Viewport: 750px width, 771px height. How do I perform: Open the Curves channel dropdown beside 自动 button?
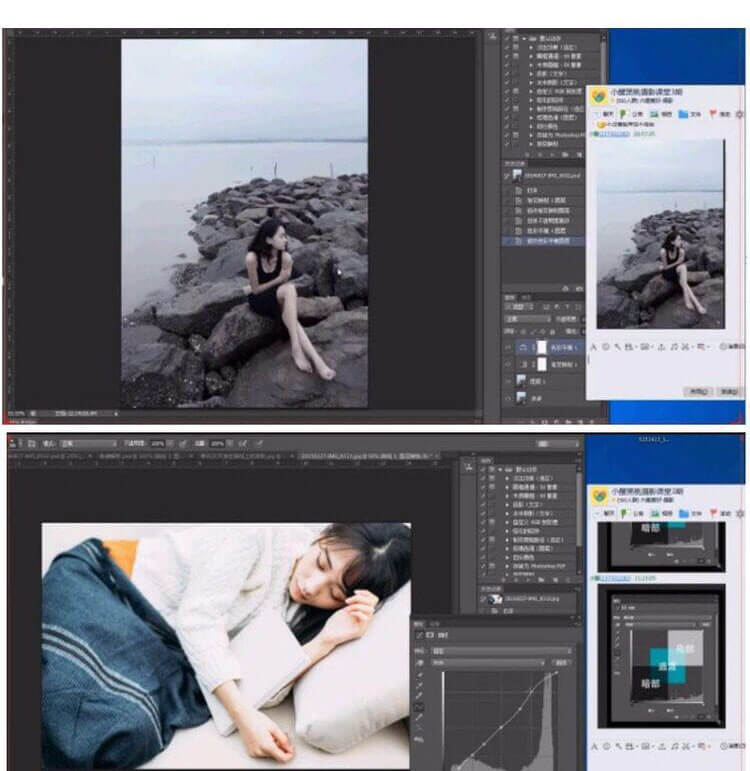coord(487,663)
